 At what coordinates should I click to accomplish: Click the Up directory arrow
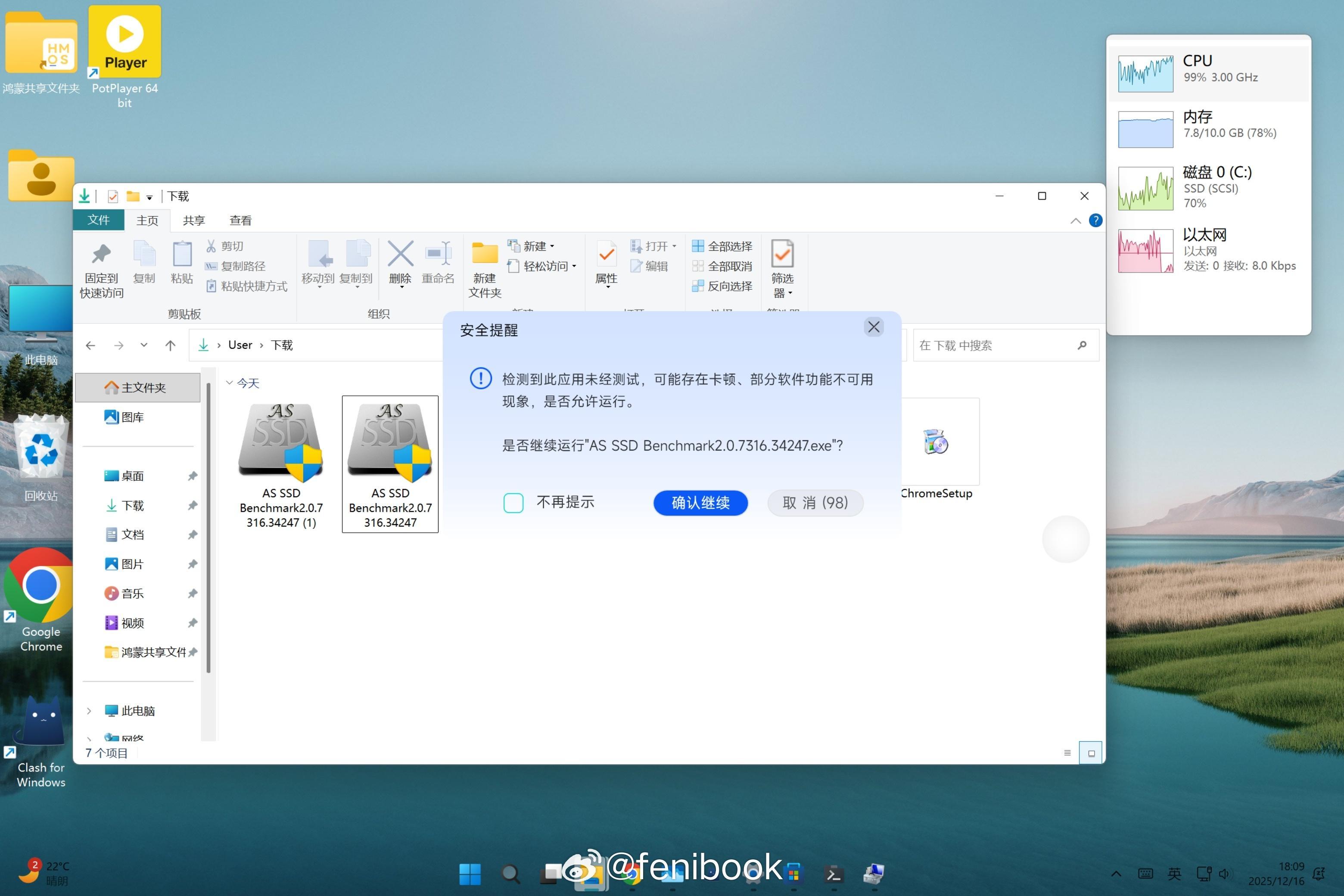tap(170, 345)
